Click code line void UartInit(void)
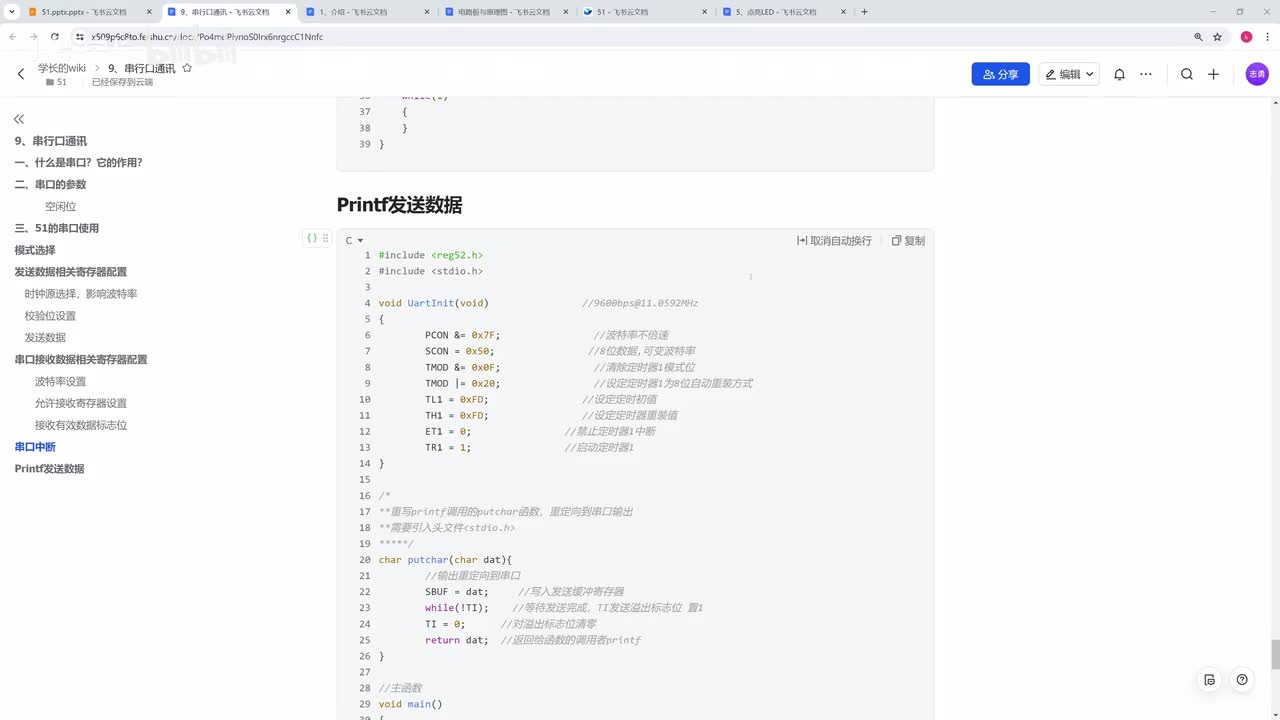This screenshot has height=720, width=1280. pos(433,303)
